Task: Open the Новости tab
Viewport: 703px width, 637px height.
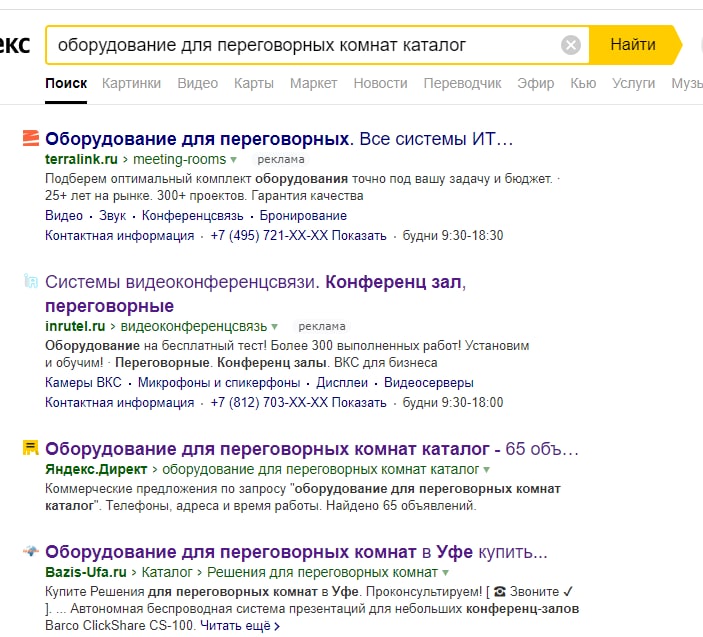Action: point(380,83)
